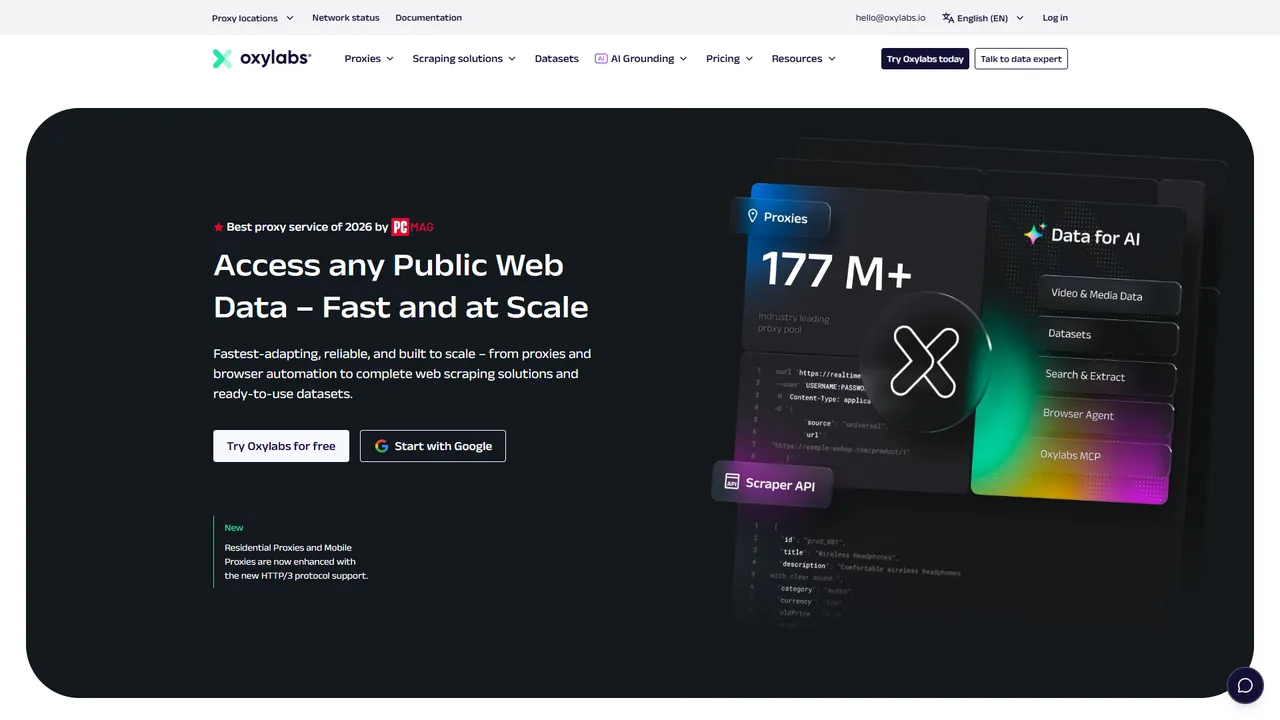
Task: Click Start with Google button
Action: point(433,446)
